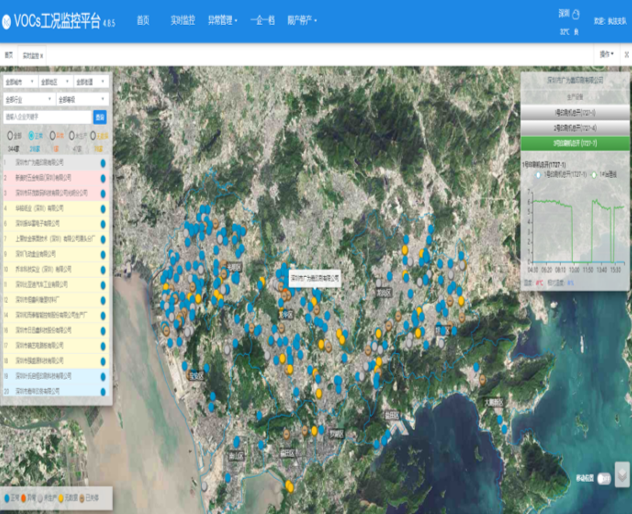Click the blue status dot on list row 4
Screen dimensions: 632x514
tap(103, 209)
